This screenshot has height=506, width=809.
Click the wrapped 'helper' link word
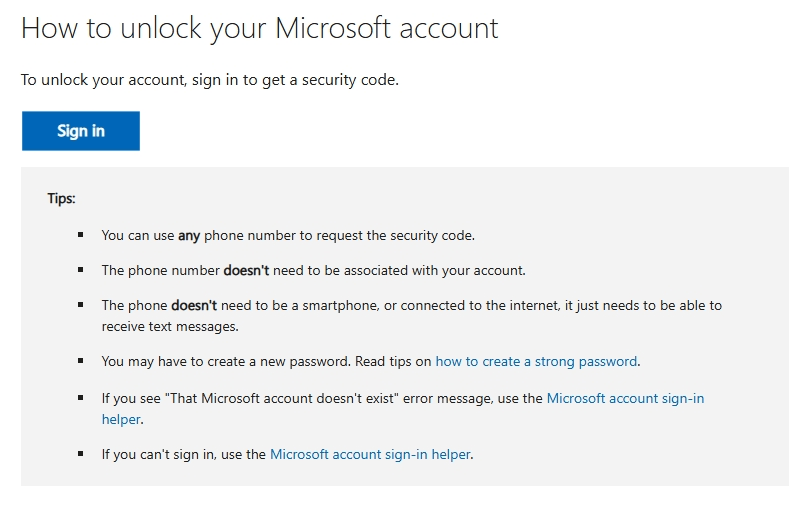pyautogui.click(x=121, y=419)
